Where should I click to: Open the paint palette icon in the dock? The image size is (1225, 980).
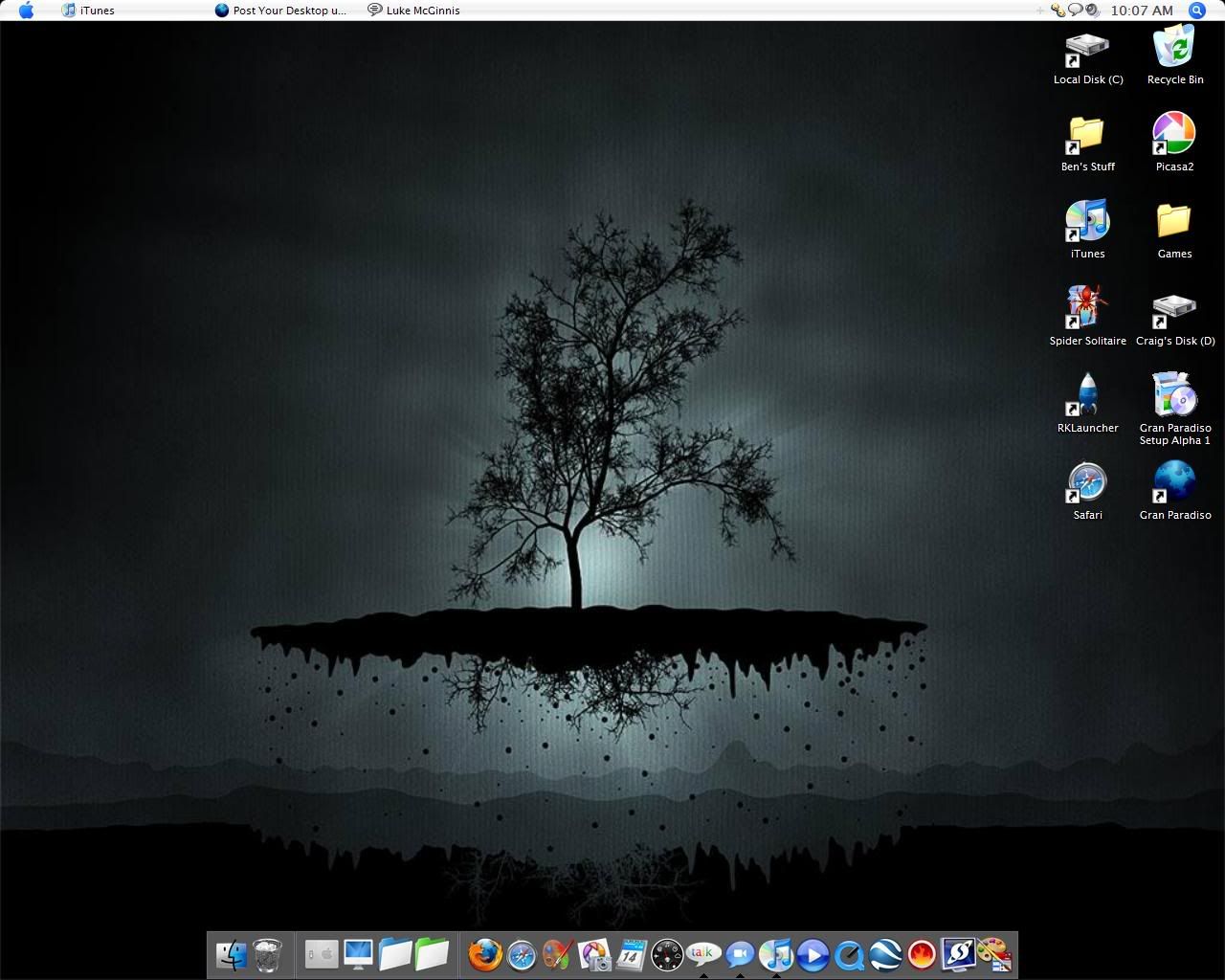(x=994, y=954)
